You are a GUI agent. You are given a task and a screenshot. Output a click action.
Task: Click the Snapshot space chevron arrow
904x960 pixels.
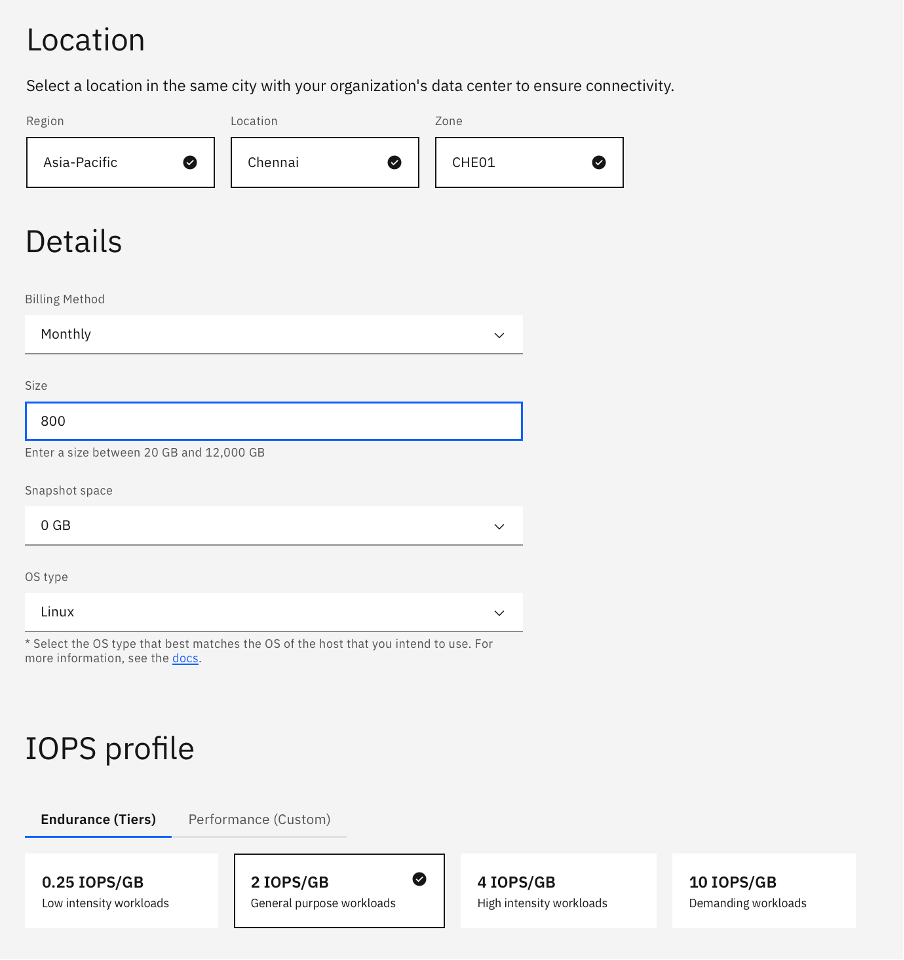[499, 527]
